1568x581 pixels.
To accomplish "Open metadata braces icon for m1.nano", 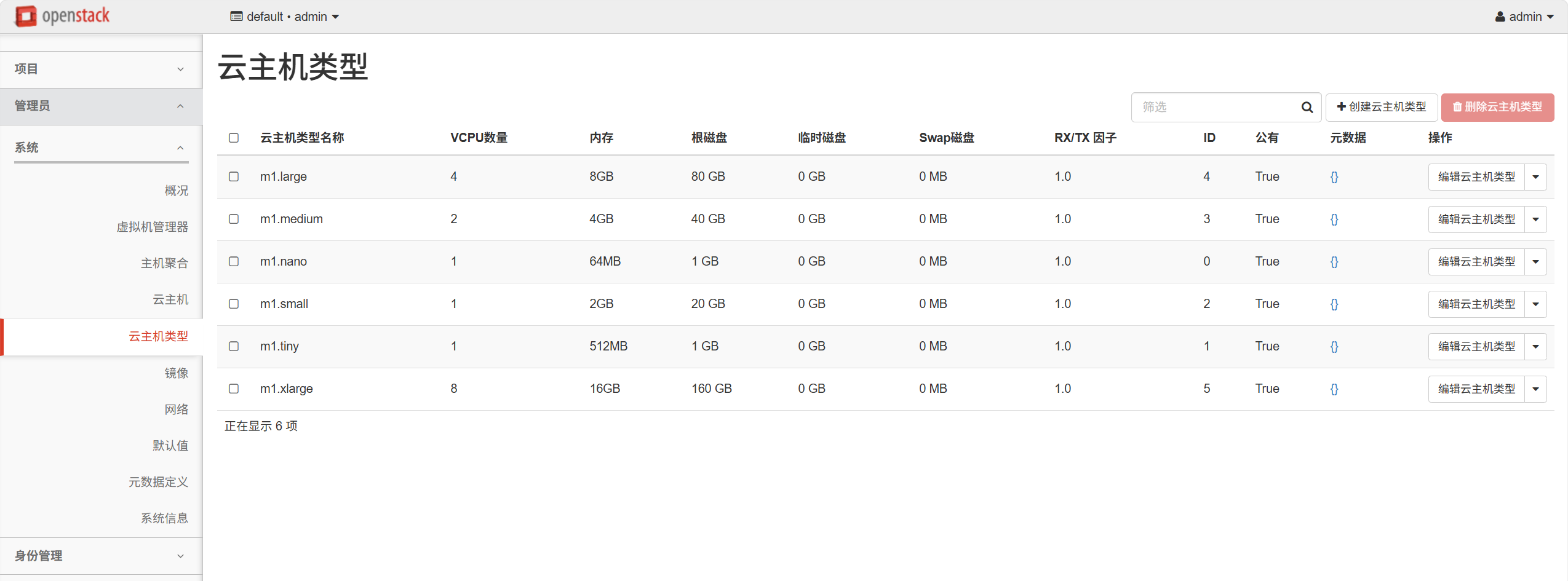I will coord(1334,262).
